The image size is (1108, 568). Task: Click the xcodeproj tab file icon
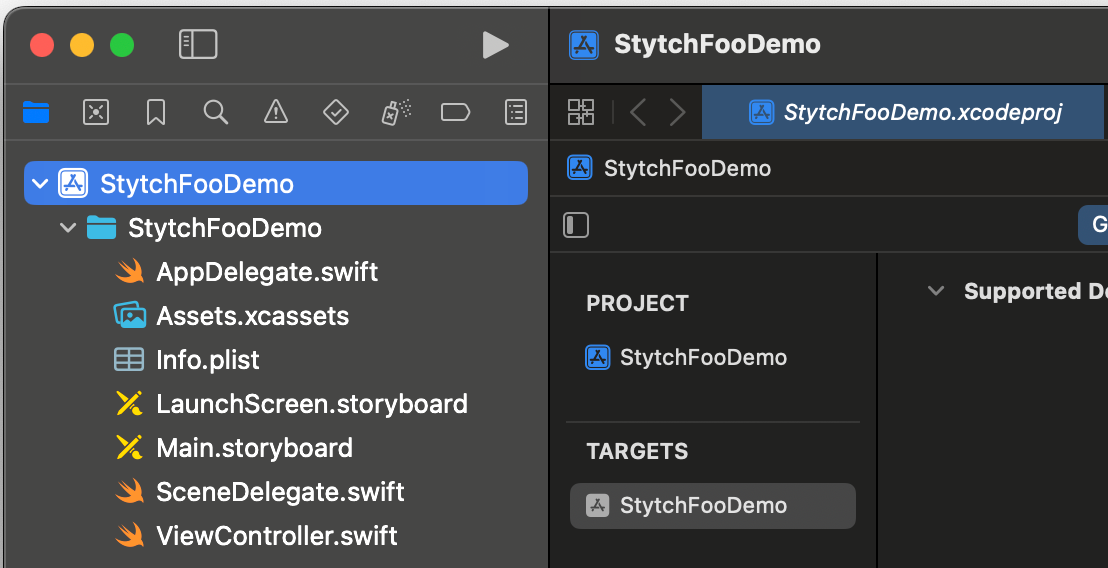tap(761, 112)
